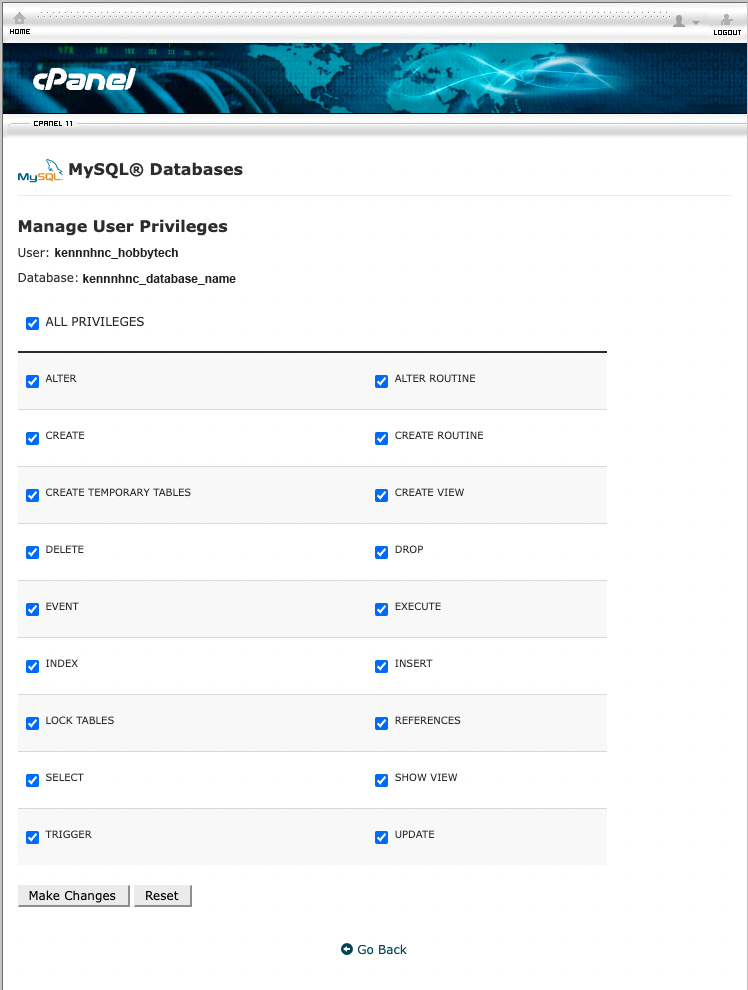Disable the DELETE privilege checkbox

[x=33, y=552]
